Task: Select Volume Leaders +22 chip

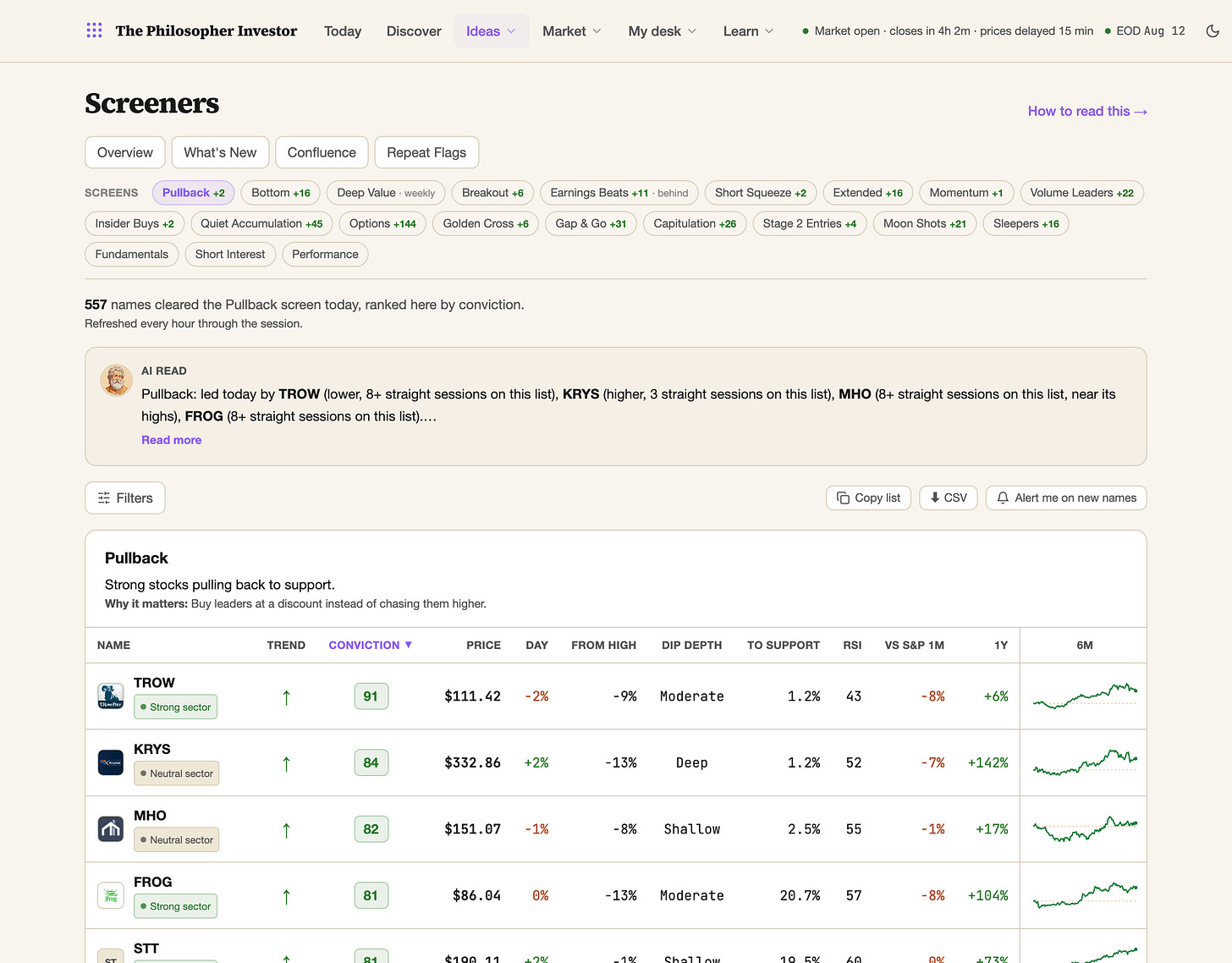Action: click(1082, 193)
